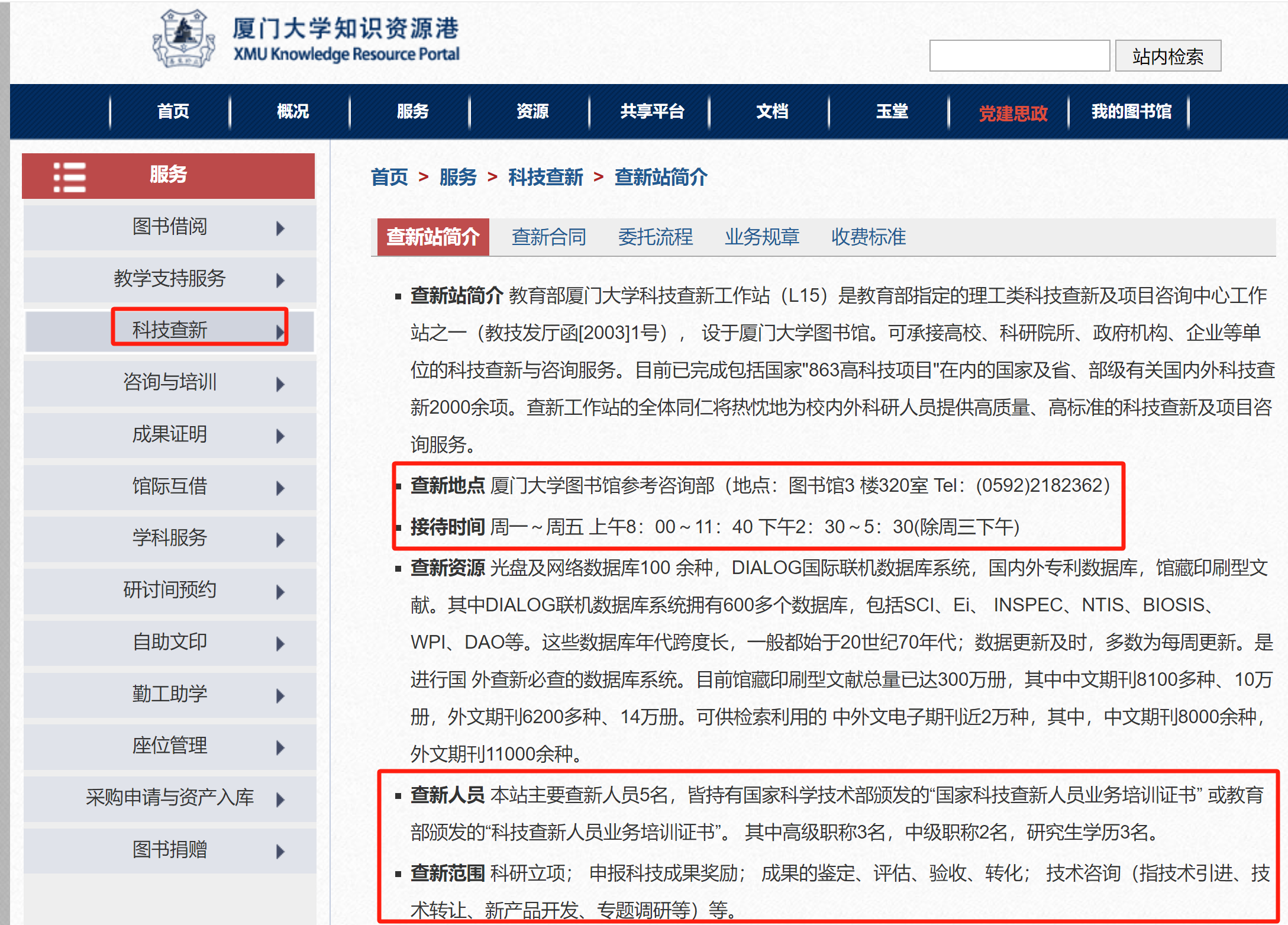Click the 查新地点 bold heading text

pos(448,486)
